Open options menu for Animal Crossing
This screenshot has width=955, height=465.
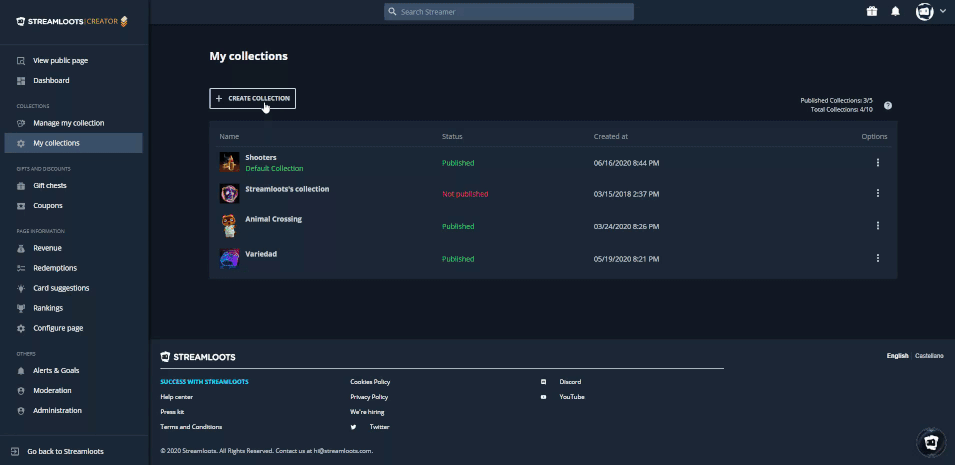(x=878, y=225)
